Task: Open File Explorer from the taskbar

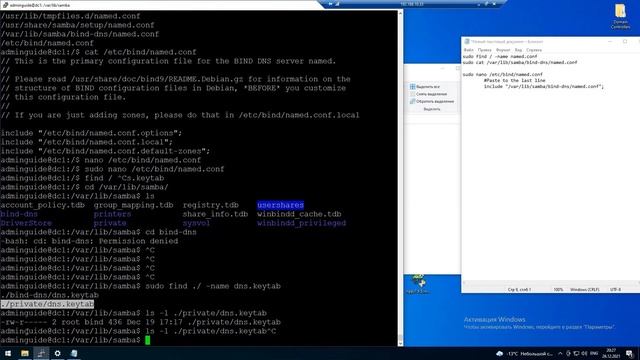Action: (24, 353)
